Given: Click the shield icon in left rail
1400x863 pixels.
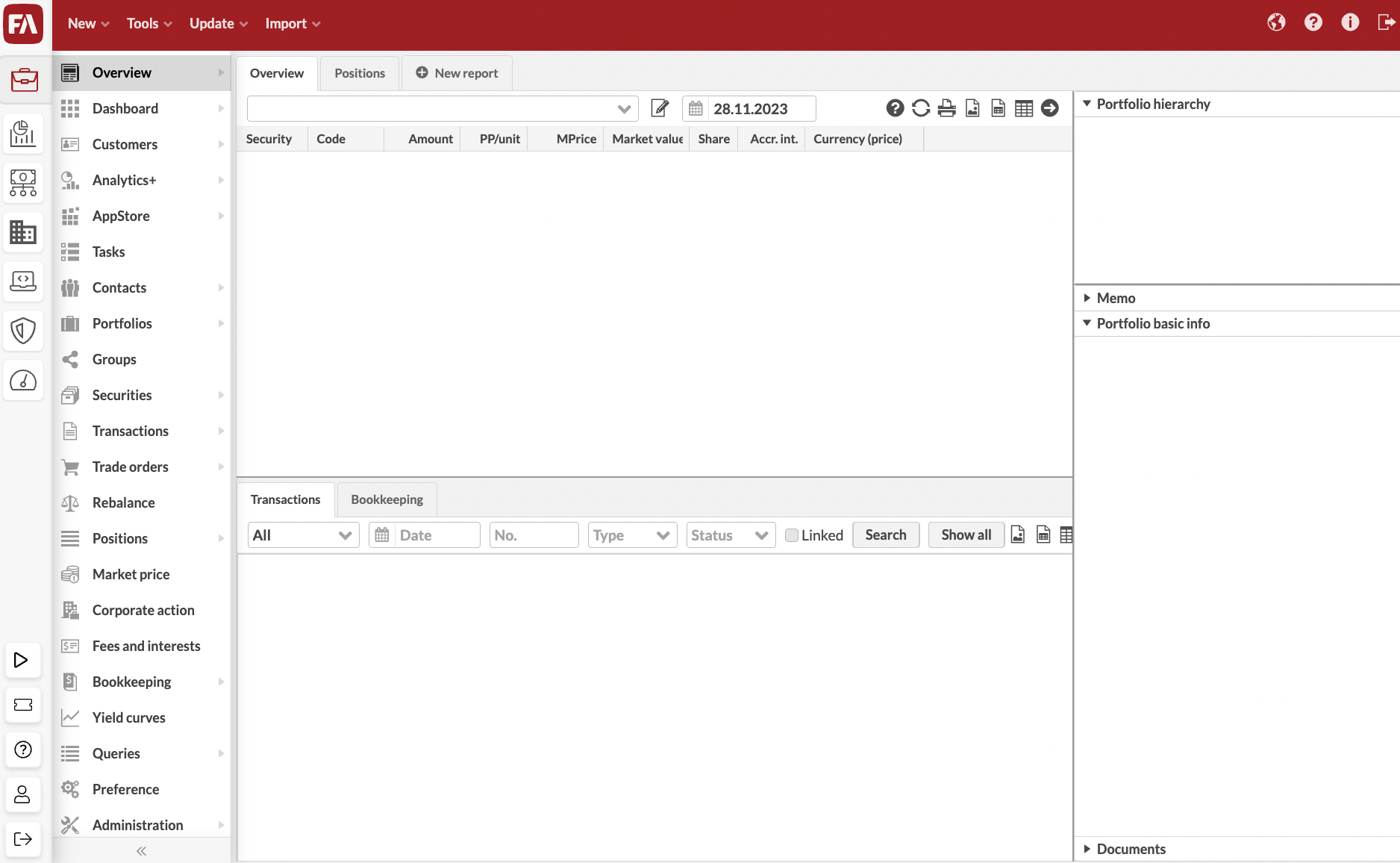Looking at the screenshot, I should [23, 331].
